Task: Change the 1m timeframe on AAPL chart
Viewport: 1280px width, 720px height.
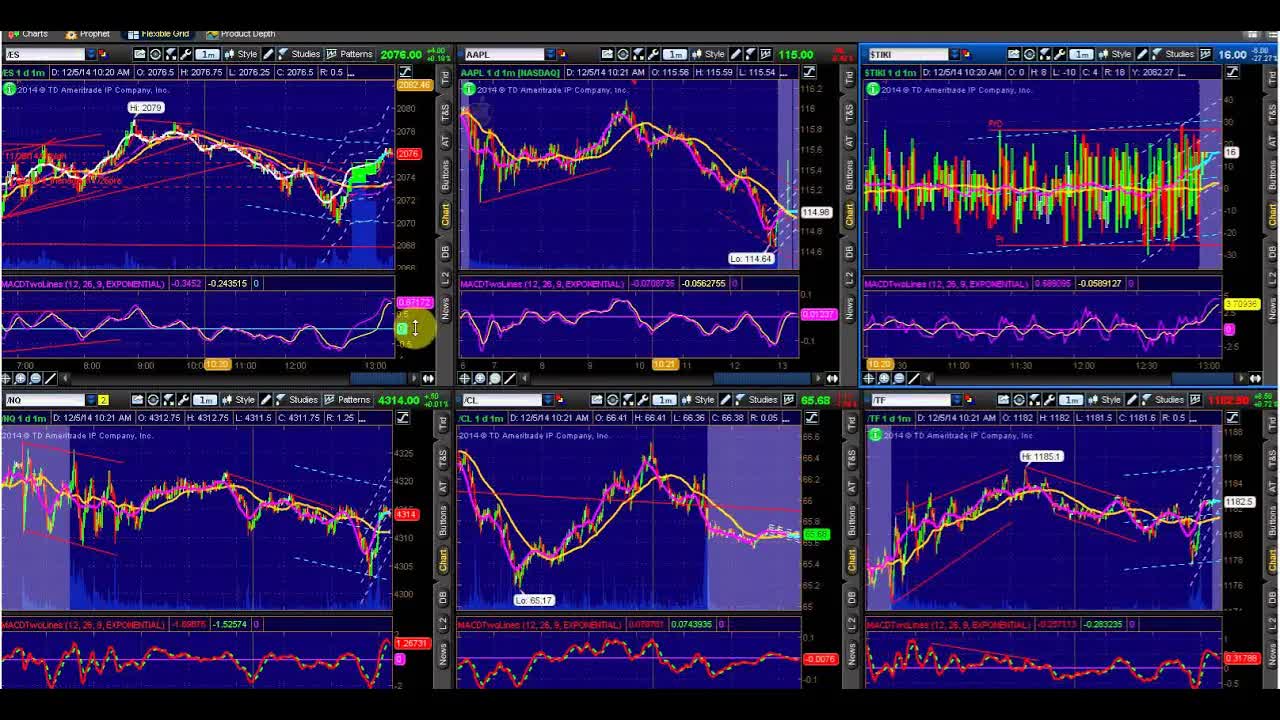Action: click(675, 54)
